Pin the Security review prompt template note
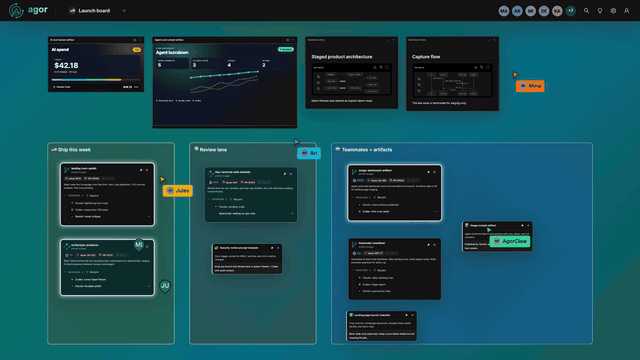This screenshot has width=640, height=360. pos(272,248)
